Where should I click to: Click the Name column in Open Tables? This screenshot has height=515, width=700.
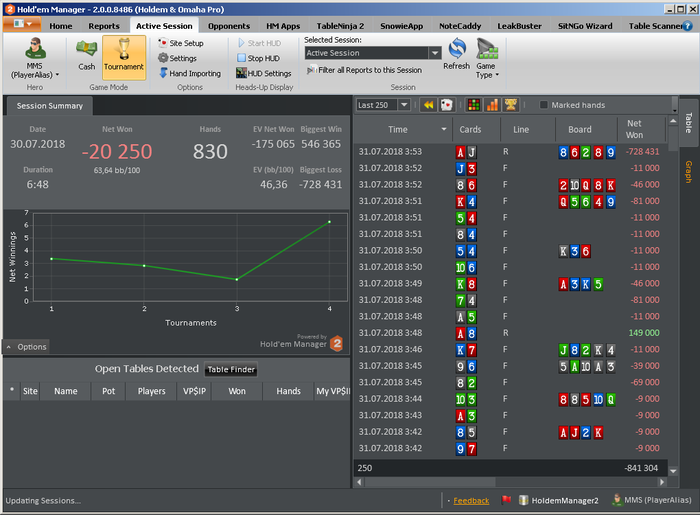click(x=66, y=391)
